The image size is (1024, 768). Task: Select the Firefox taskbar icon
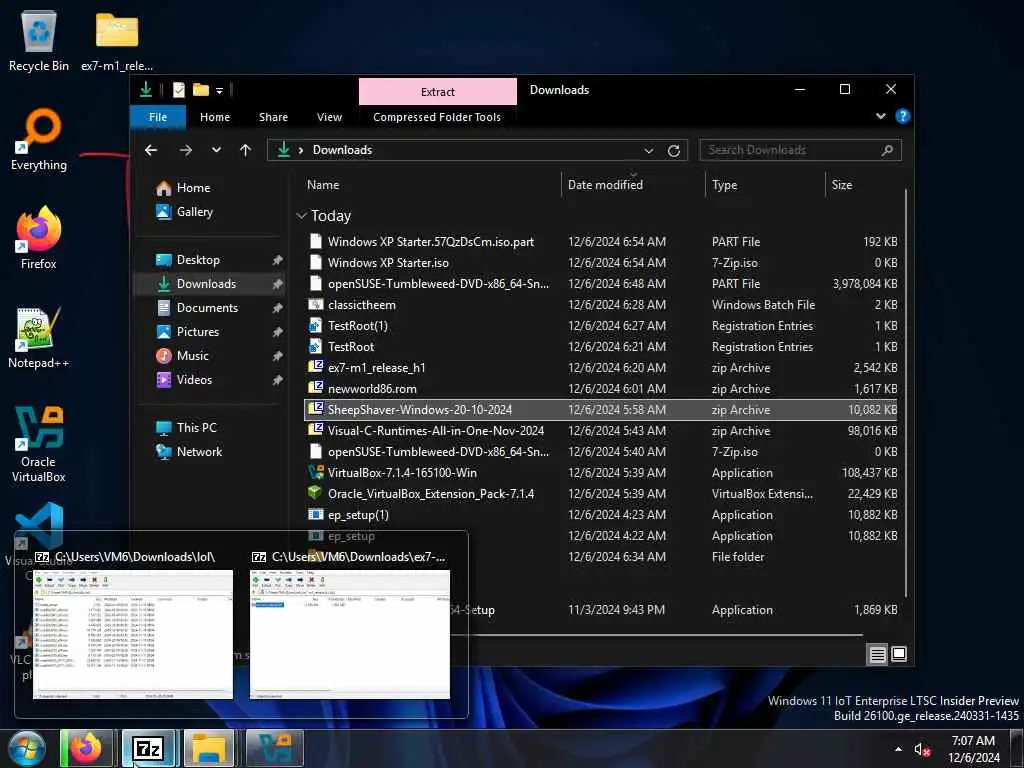(86, 748)
